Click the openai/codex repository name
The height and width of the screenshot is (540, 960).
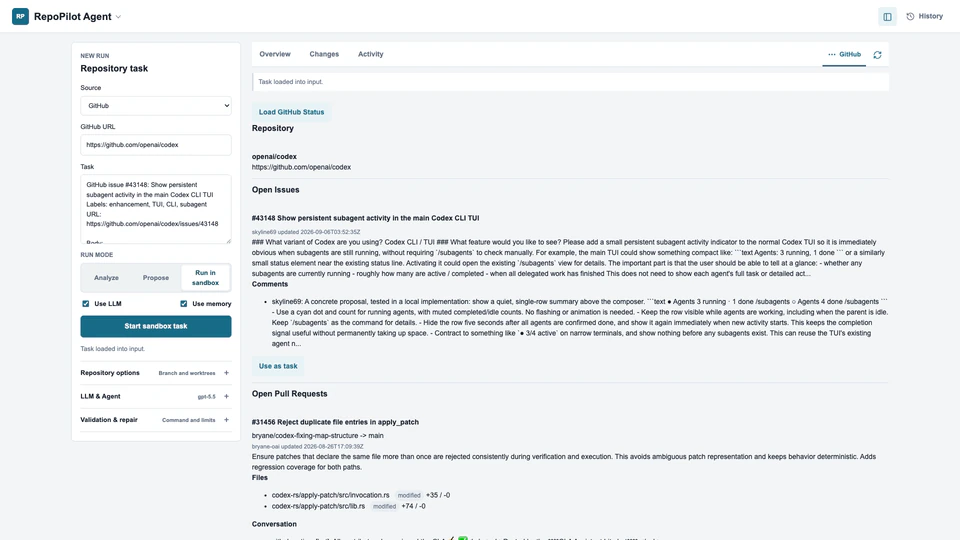(274, 157)
